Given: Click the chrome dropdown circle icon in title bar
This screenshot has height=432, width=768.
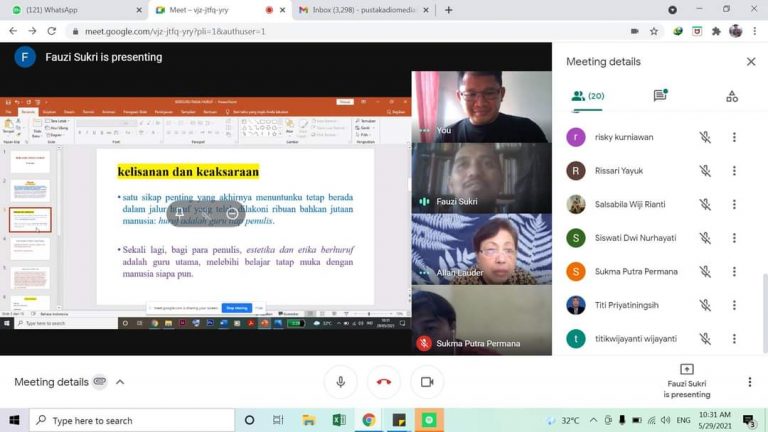Looking at the screenshot, I should point(672,10).
